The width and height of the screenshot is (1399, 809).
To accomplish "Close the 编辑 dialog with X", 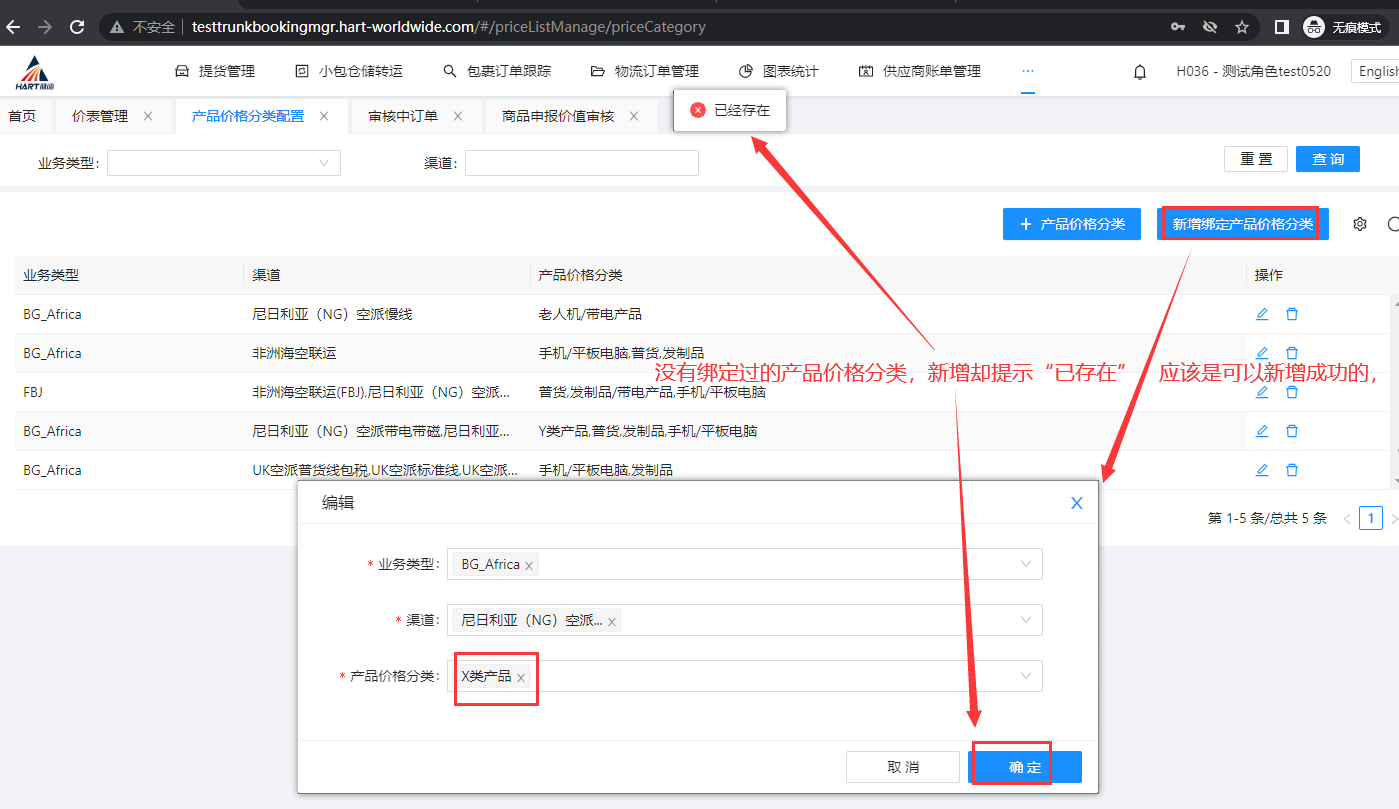I will coord(1076,503).
